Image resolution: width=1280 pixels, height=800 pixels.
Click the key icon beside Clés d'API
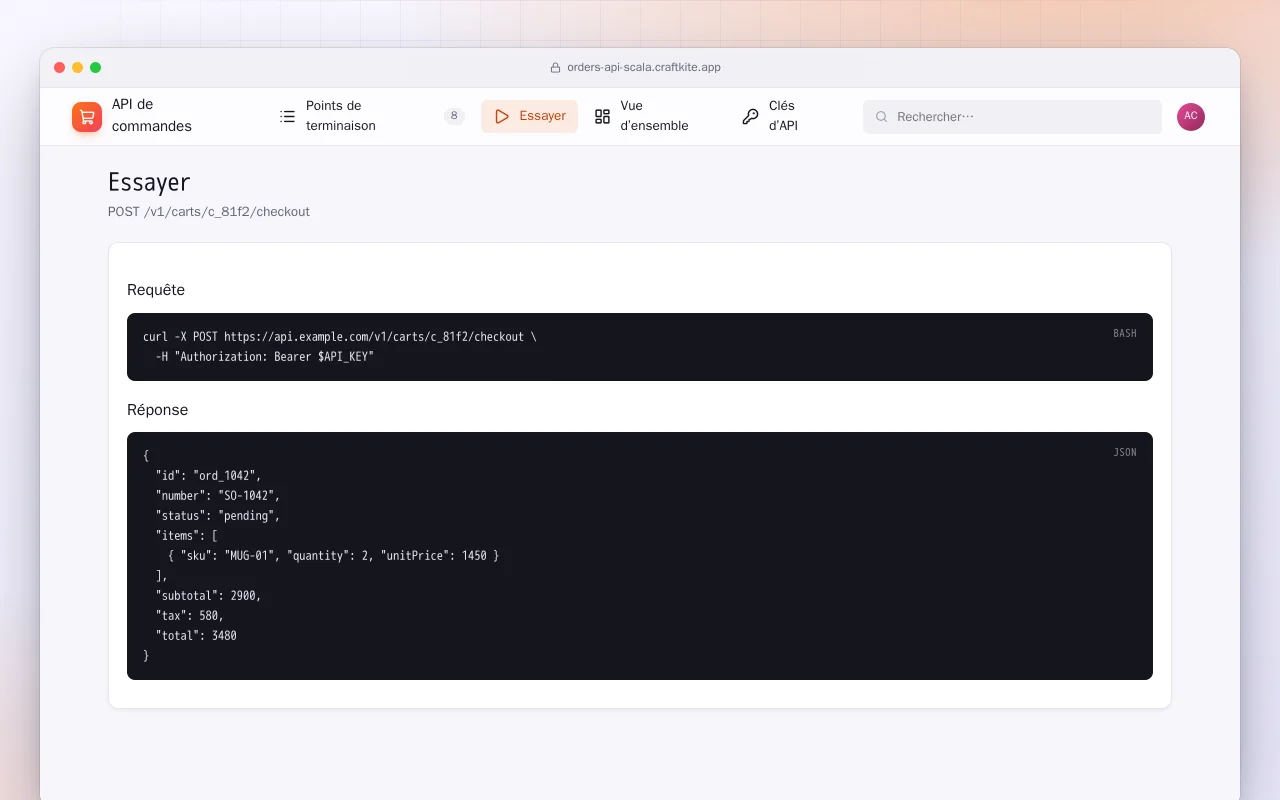coord(750,116)
